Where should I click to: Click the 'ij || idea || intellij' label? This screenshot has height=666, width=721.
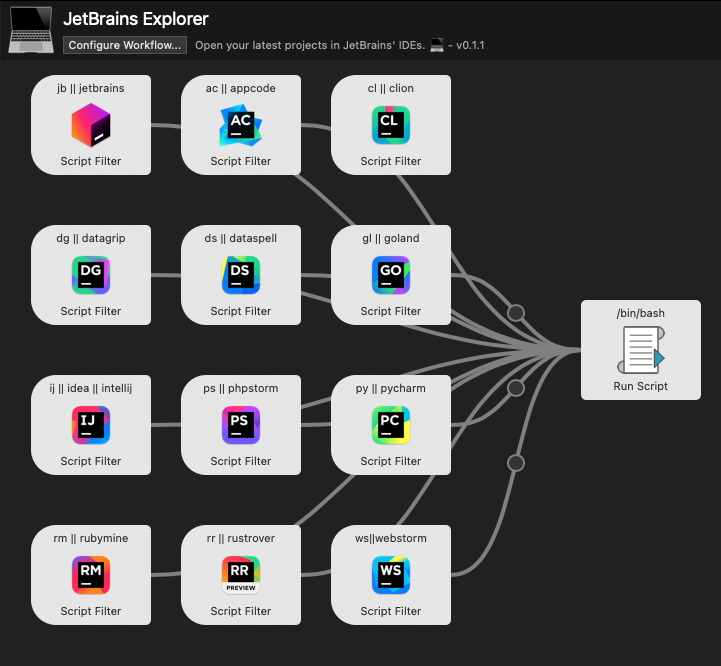(91, 388)
